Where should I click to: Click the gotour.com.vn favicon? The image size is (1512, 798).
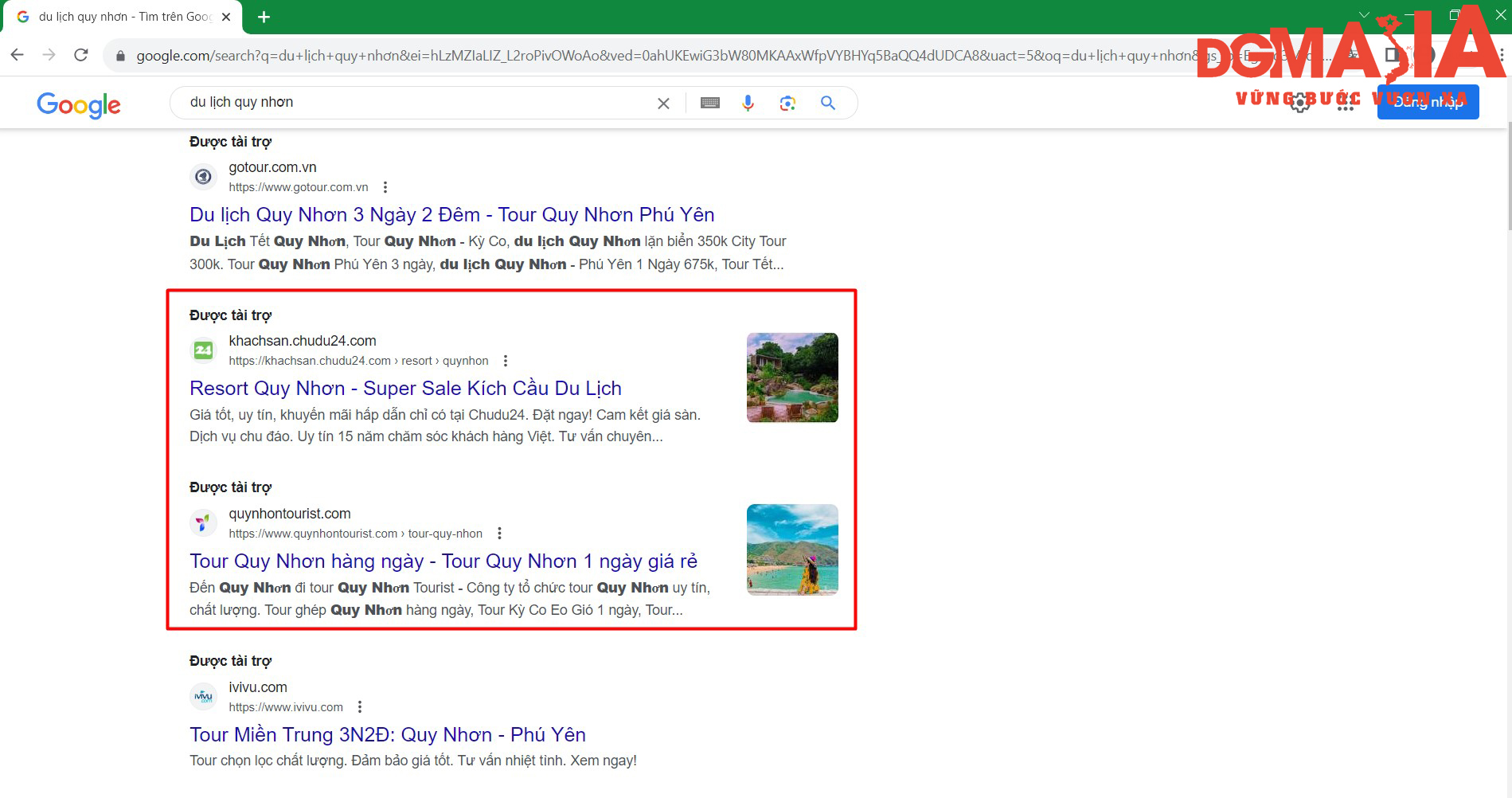[x=204, y=176]
